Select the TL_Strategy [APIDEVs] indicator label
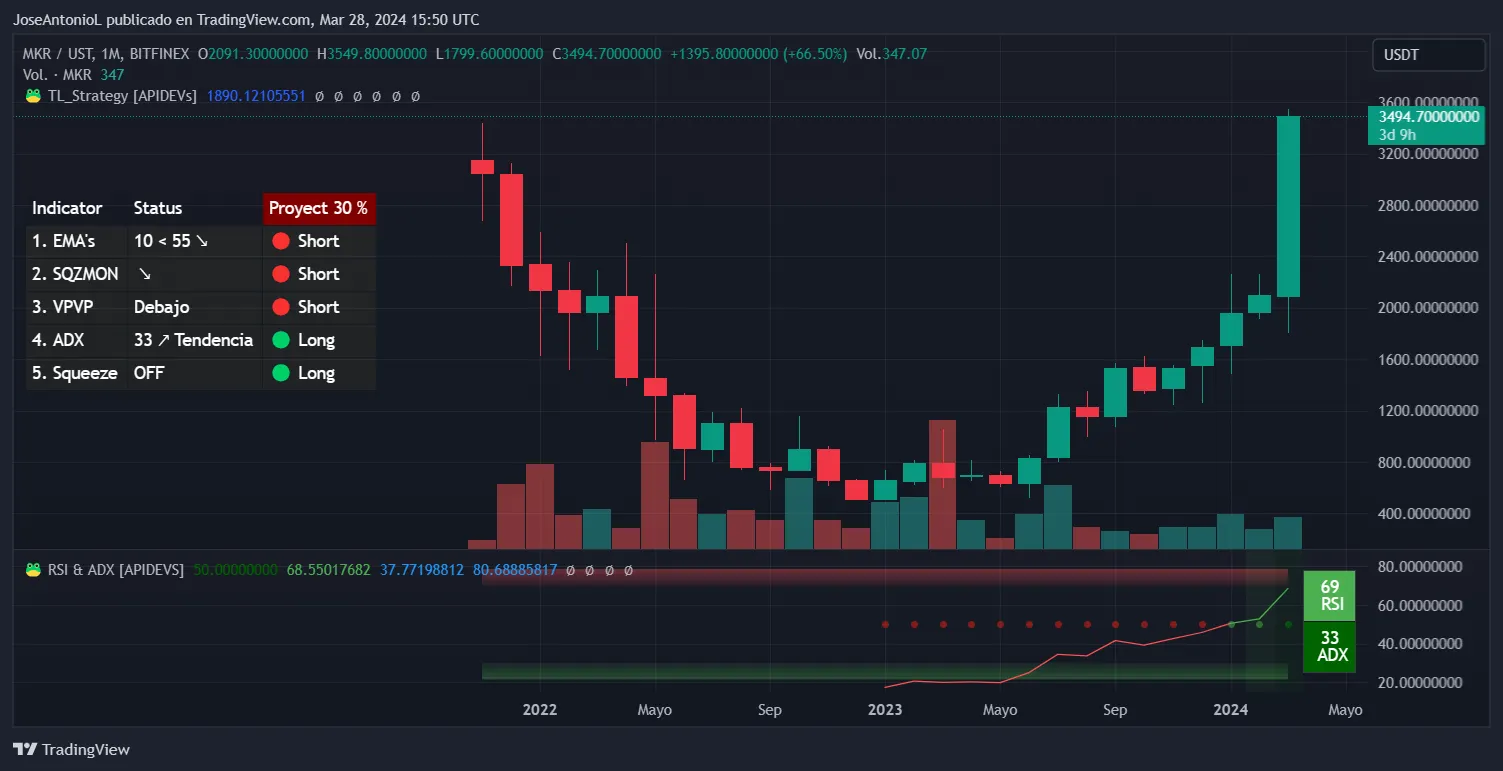This screenshot has width=1503, height=771. click(122, 96)
